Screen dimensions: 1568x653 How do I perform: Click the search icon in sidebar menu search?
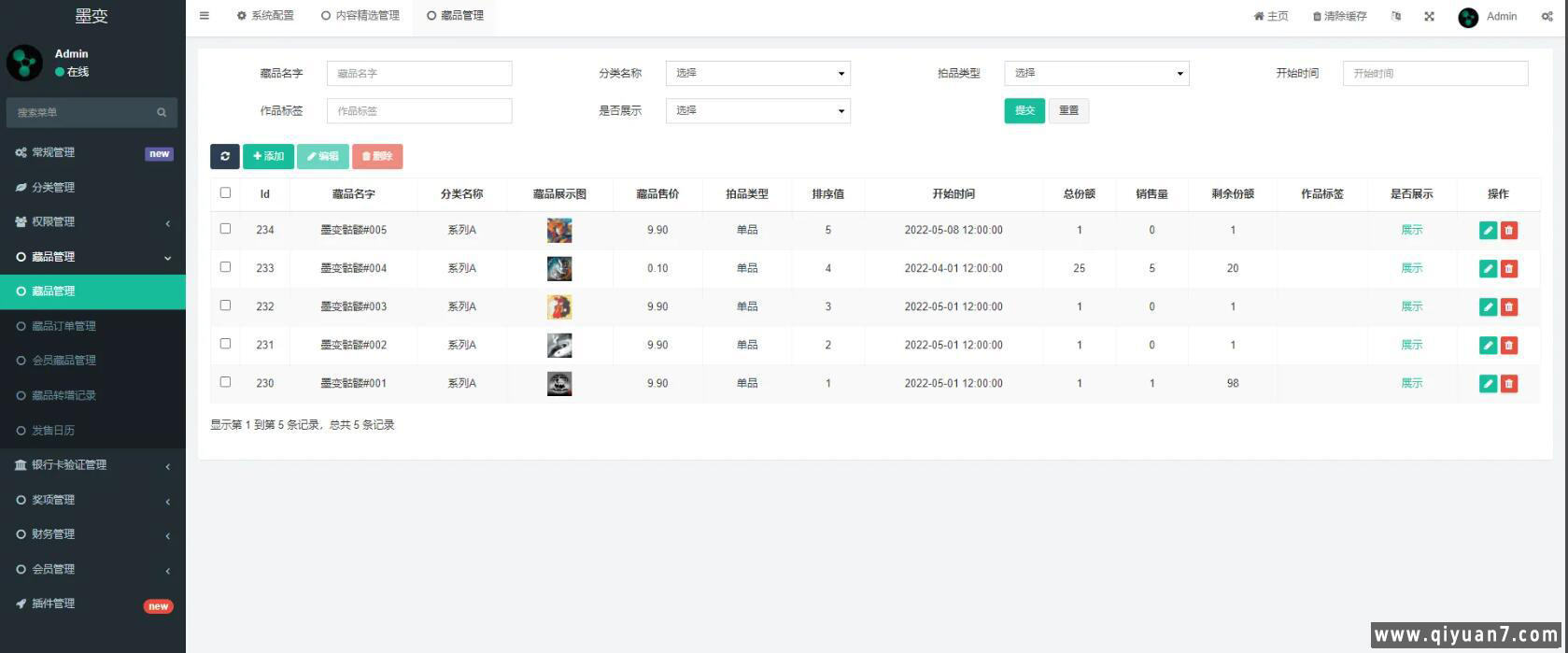coord(162,112)
